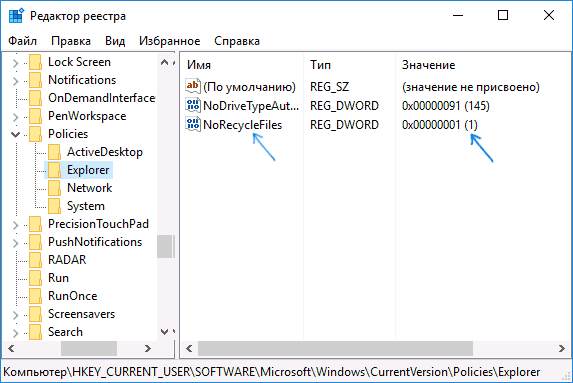
Task: Click the System folder icon
Action: [x=54, y=206]
